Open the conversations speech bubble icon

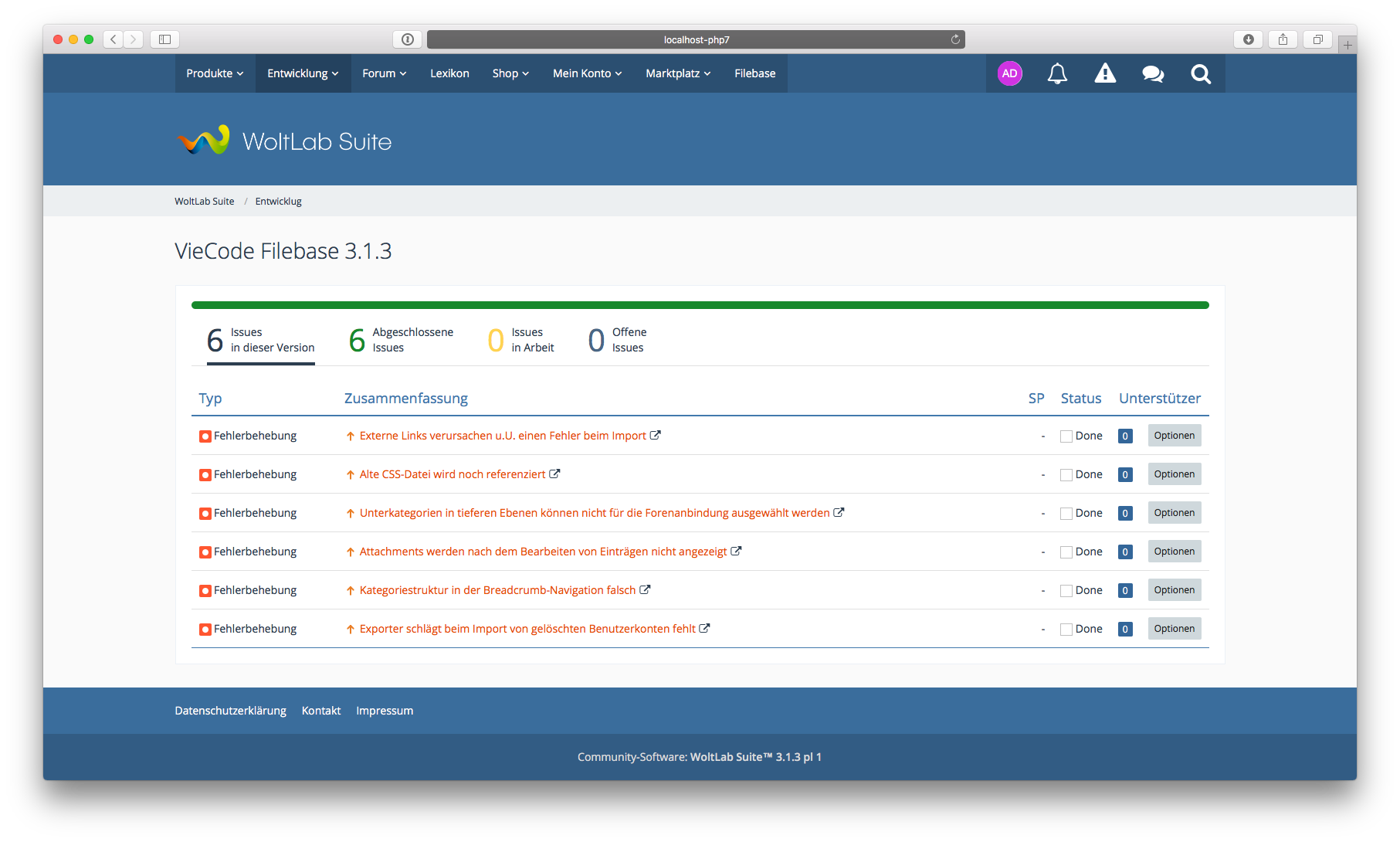click(x=1153, y=73)
